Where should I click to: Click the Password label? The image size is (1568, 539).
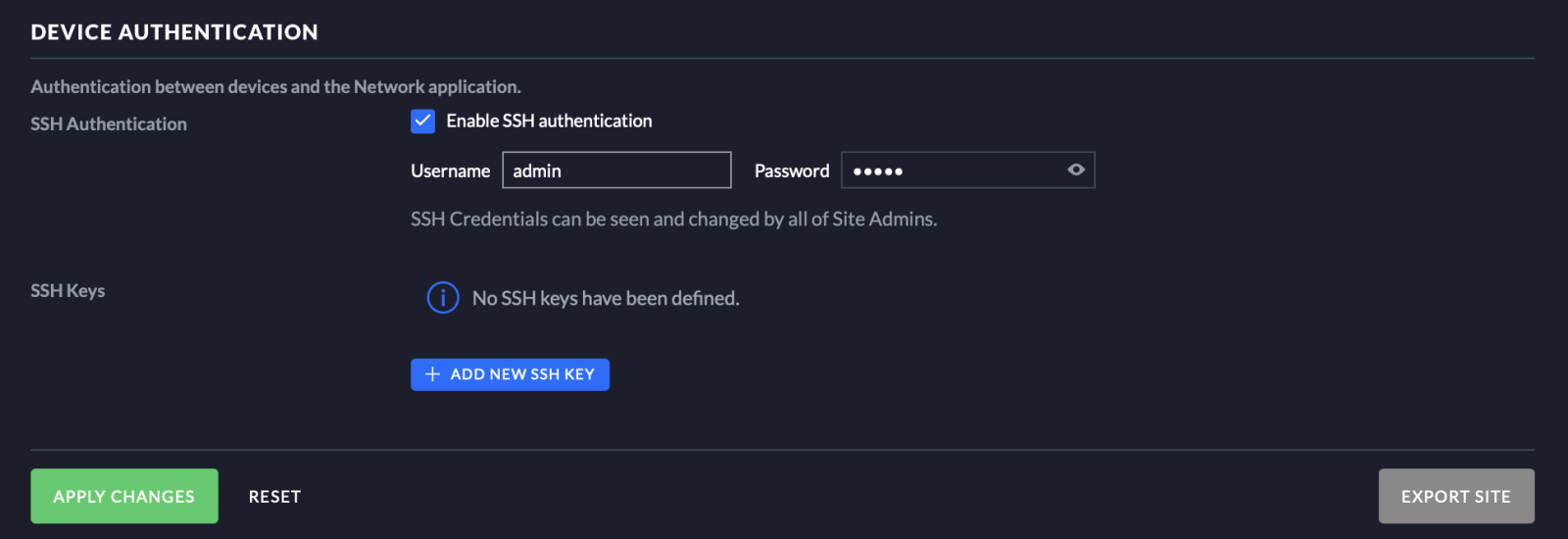[x=792, y=171]
